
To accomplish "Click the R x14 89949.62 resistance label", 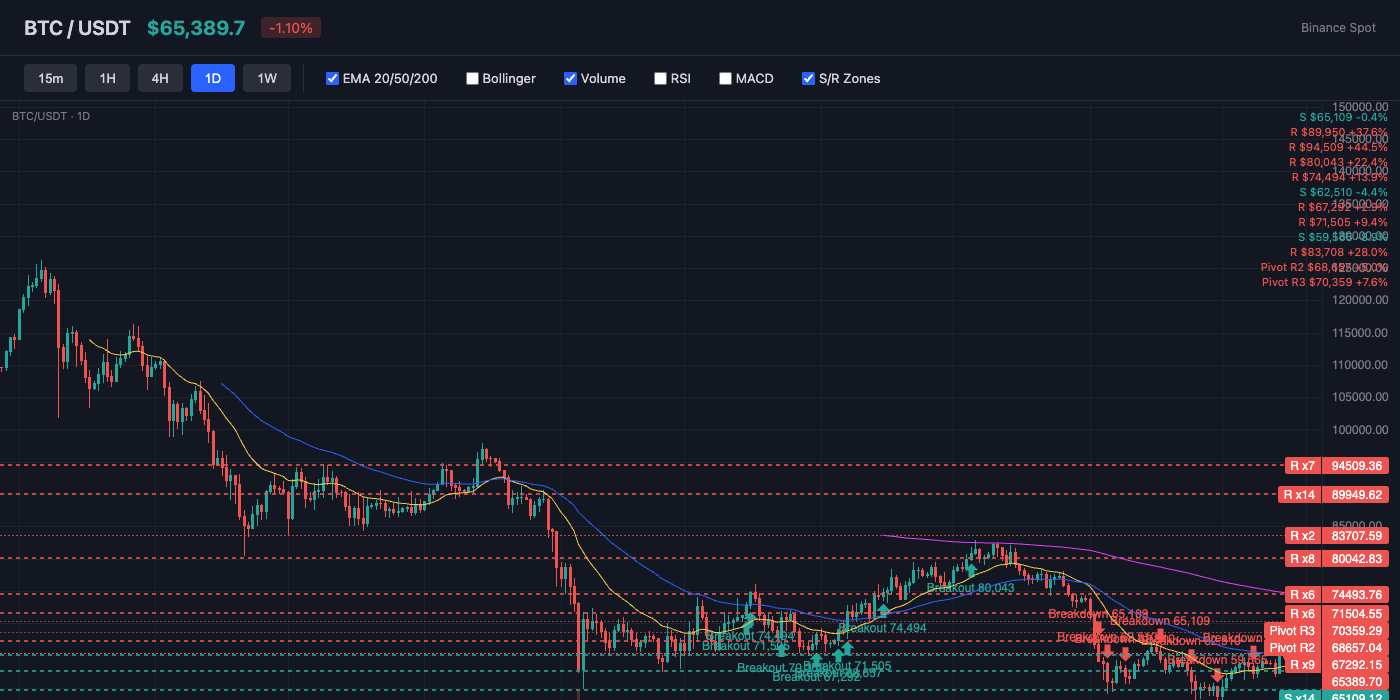I will [1334, 494].
